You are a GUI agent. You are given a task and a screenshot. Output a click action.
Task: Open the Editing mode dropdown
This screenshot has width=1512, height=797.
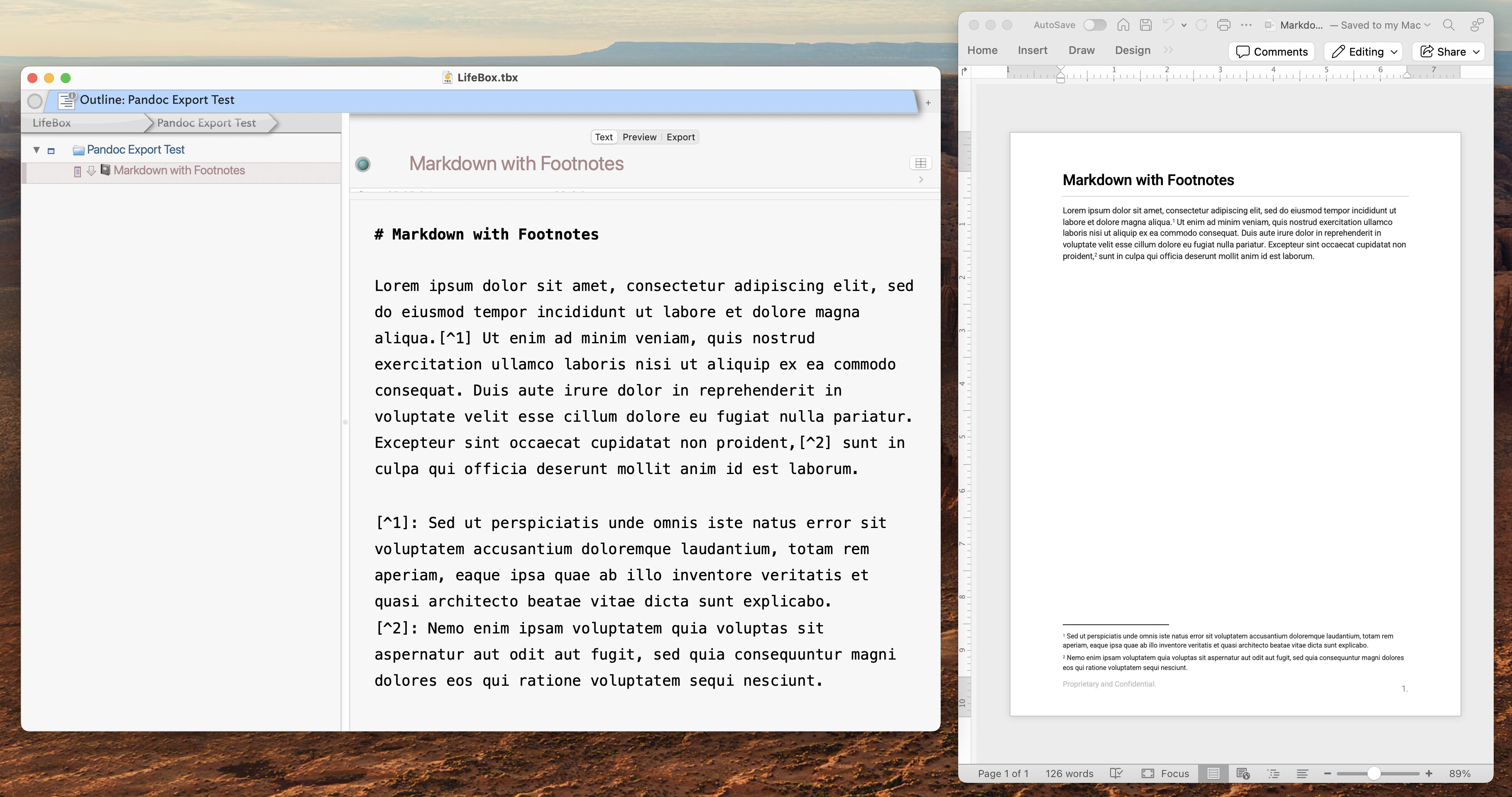[1363, 51]
